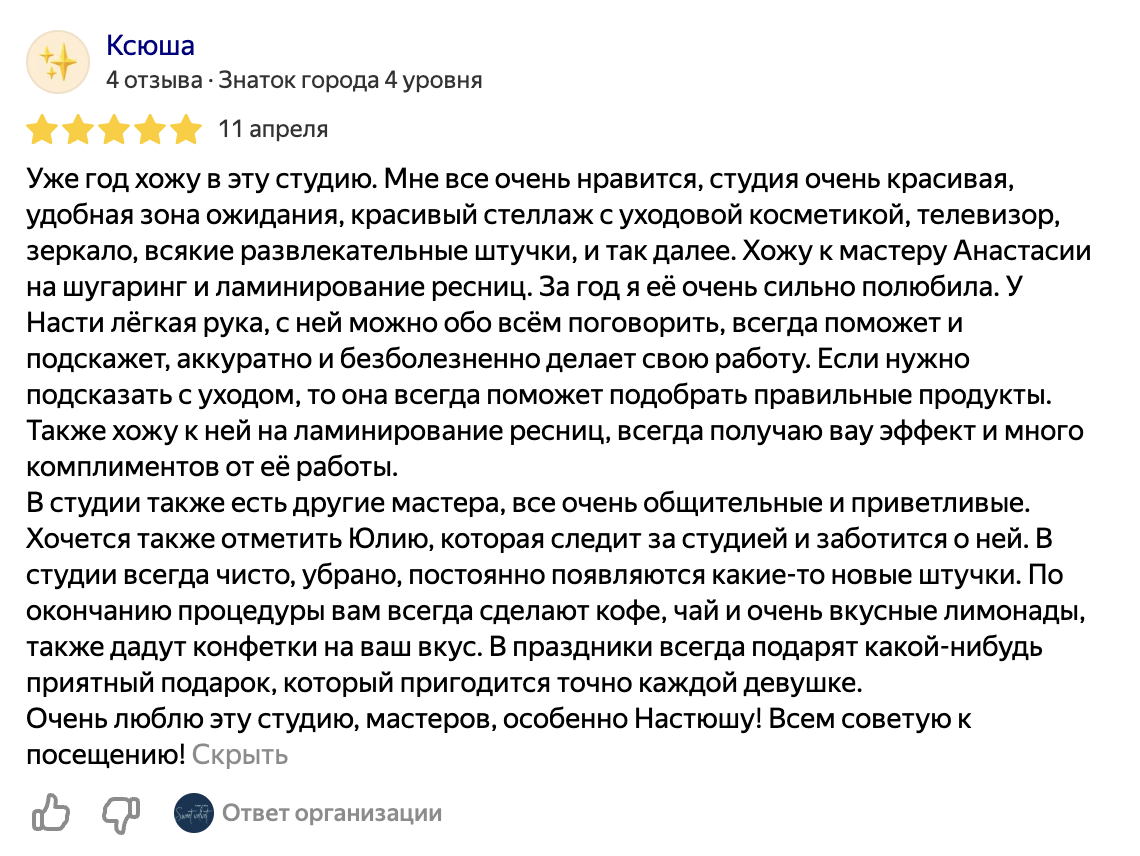The image size is (1140, 856).
Task: Click the 4 отзыва count
Action: pyautogui.click(x=154, y=80)
